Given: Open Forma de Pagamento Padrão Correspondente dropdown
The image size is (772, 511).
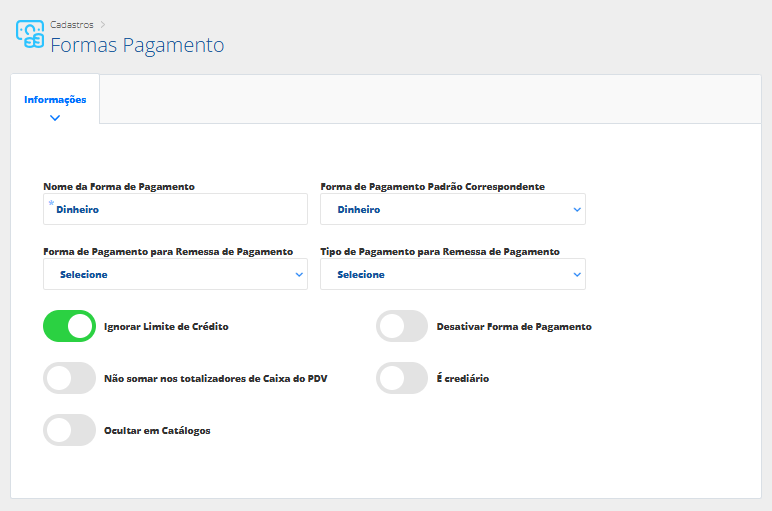Looking at the screenshot, I should tap(452, 210).
